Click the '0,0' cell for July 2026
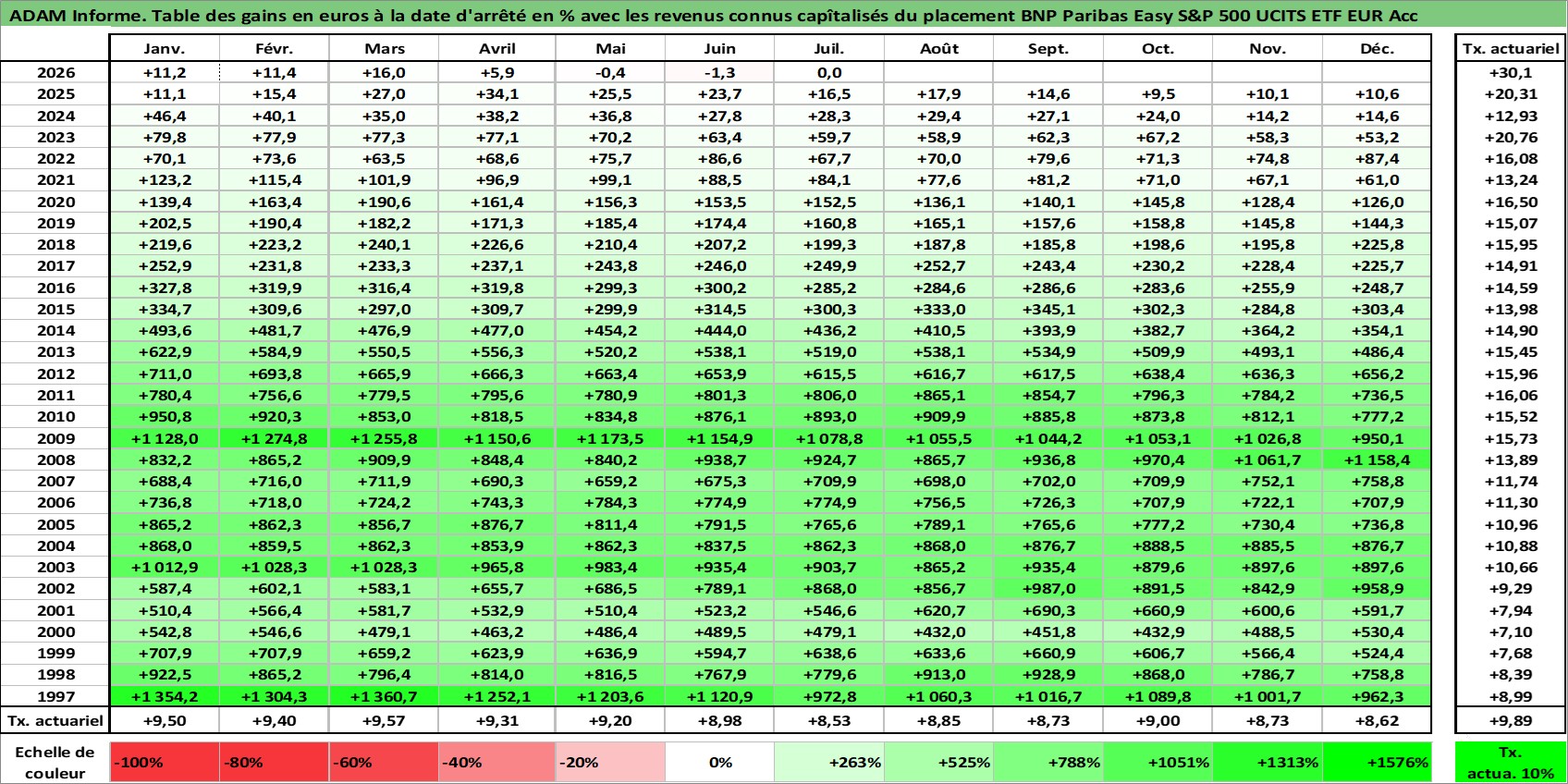The width and height of the screenshot is (1568, 784). (829, 72)
